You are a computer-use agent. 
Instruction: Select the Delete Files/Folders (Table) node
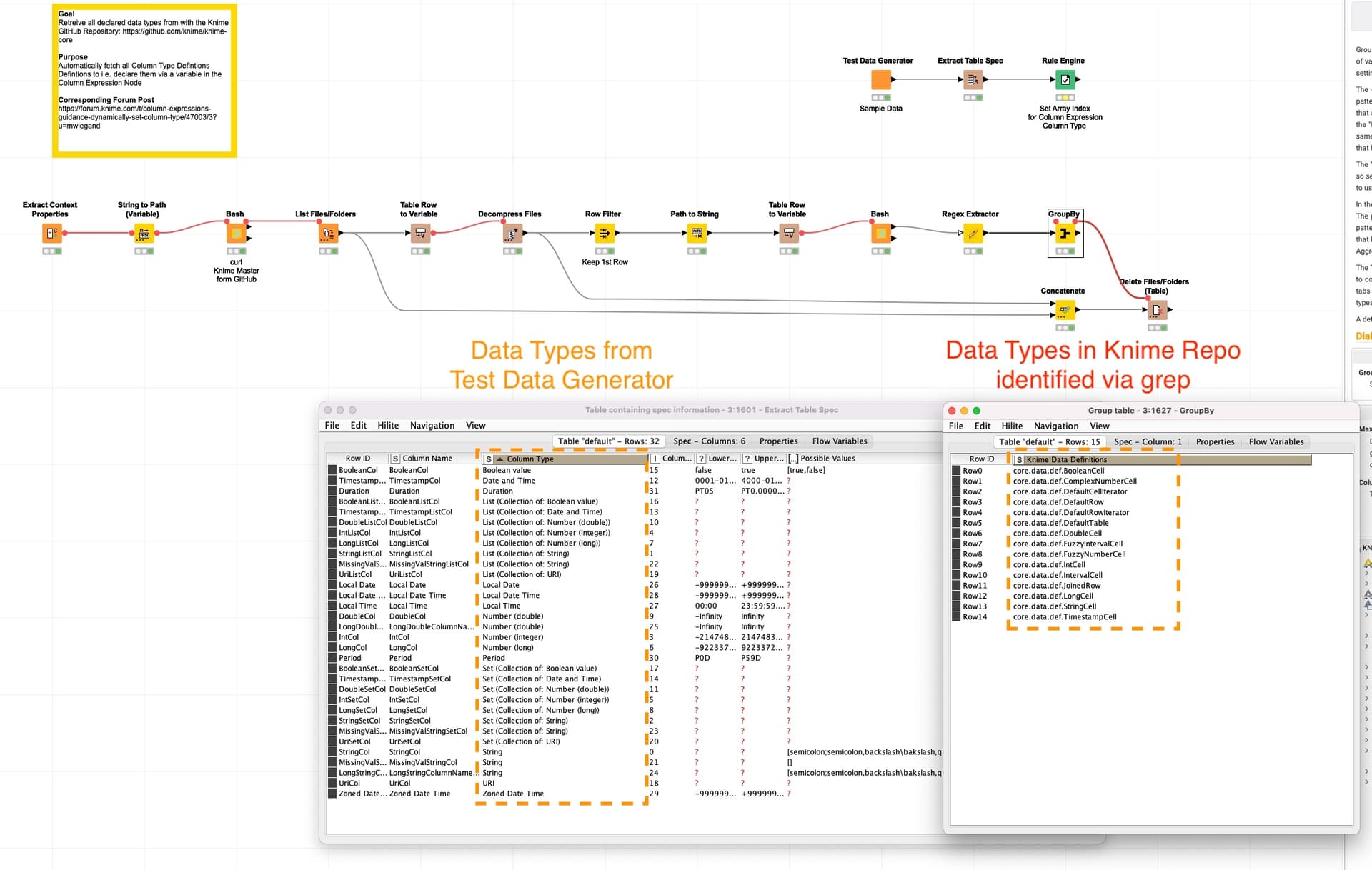(x=1158, y=310)
